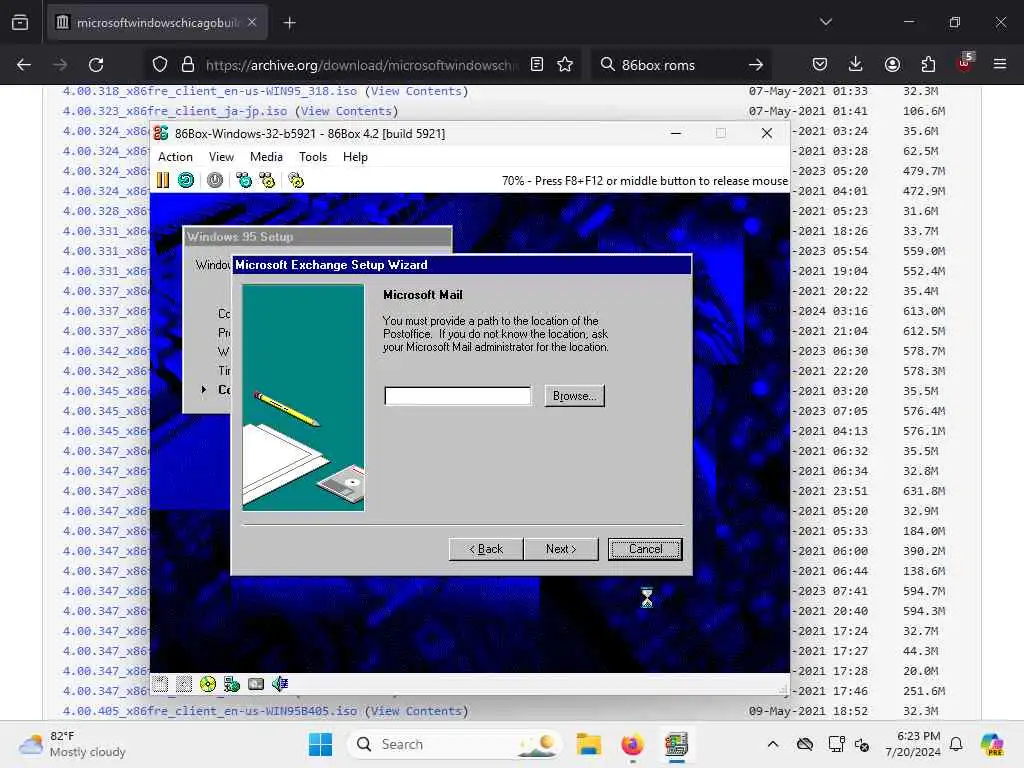View Contents of 4.00.318 iso
The height and width of the screenshot is (768, 1024).
416,91
